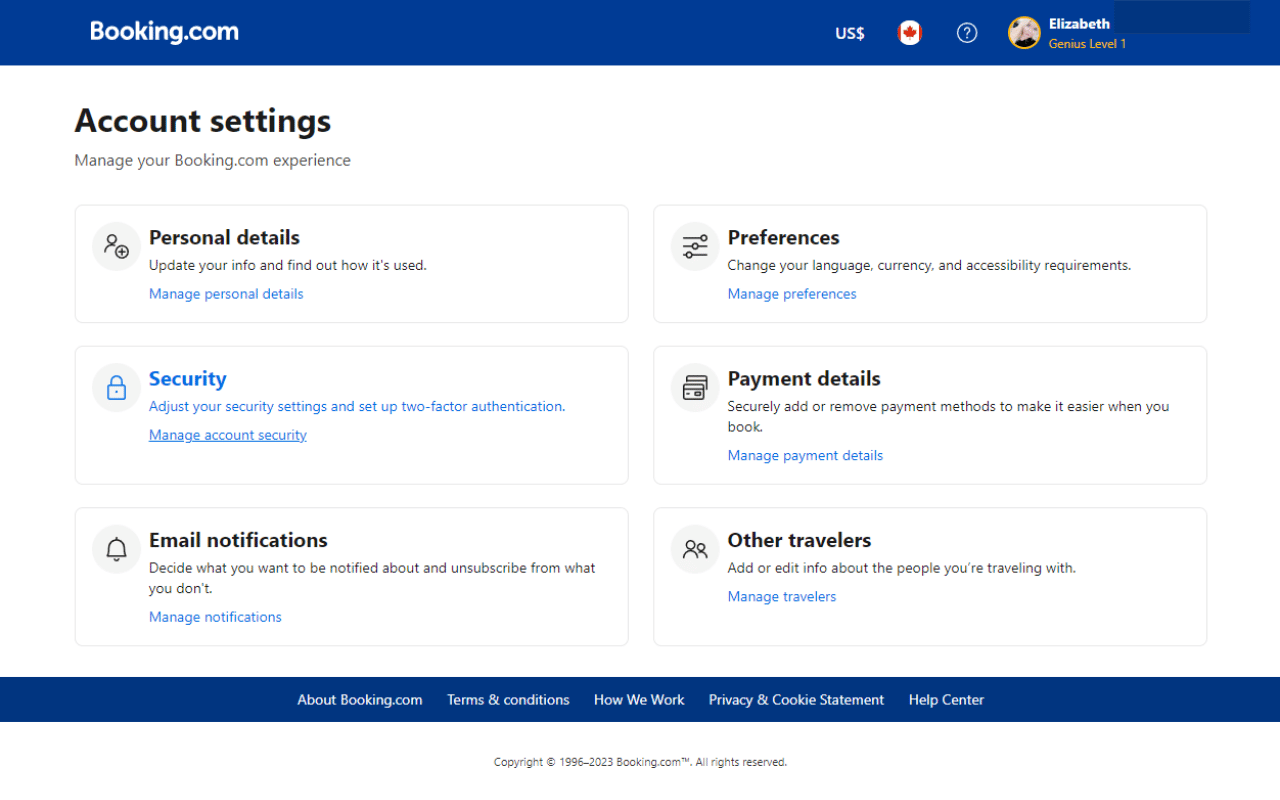Click the Preferences sliders icon
The height and width of the screenshot is (800, 1280).
(x=694, y=245)
